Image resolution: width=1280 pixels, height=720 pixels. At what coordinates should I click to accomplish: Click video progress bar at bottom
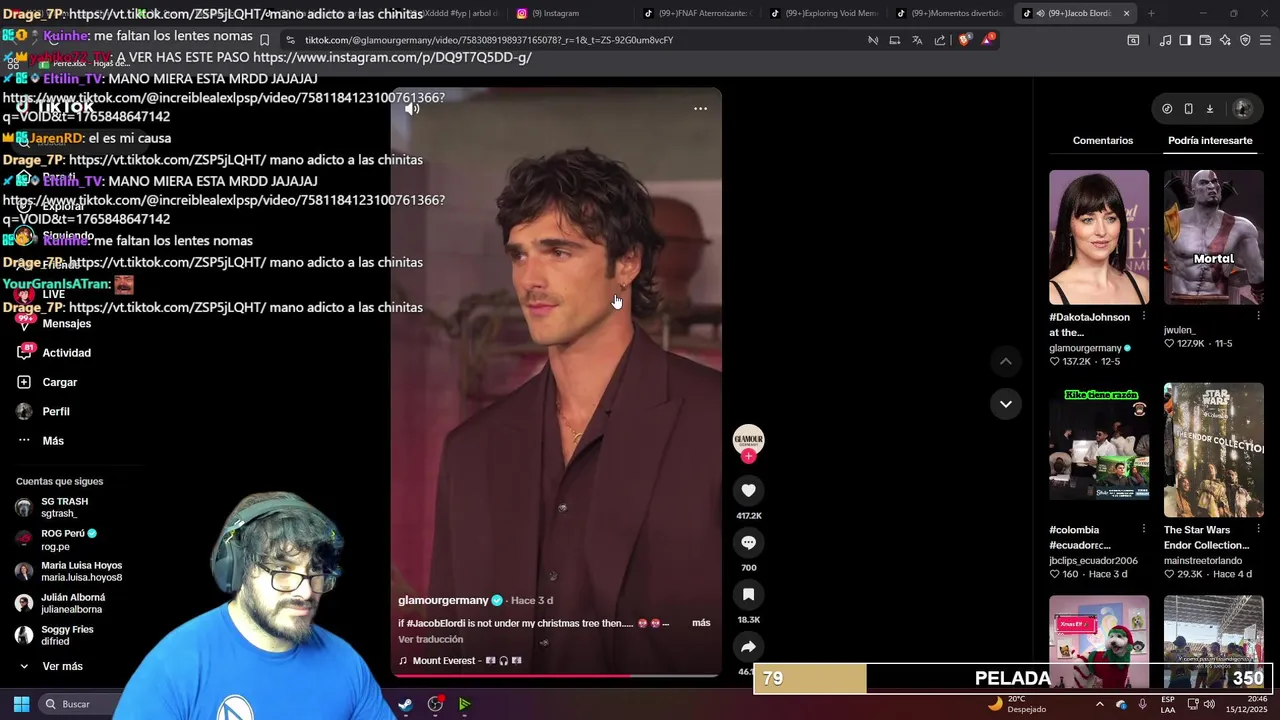pos(555,676)
